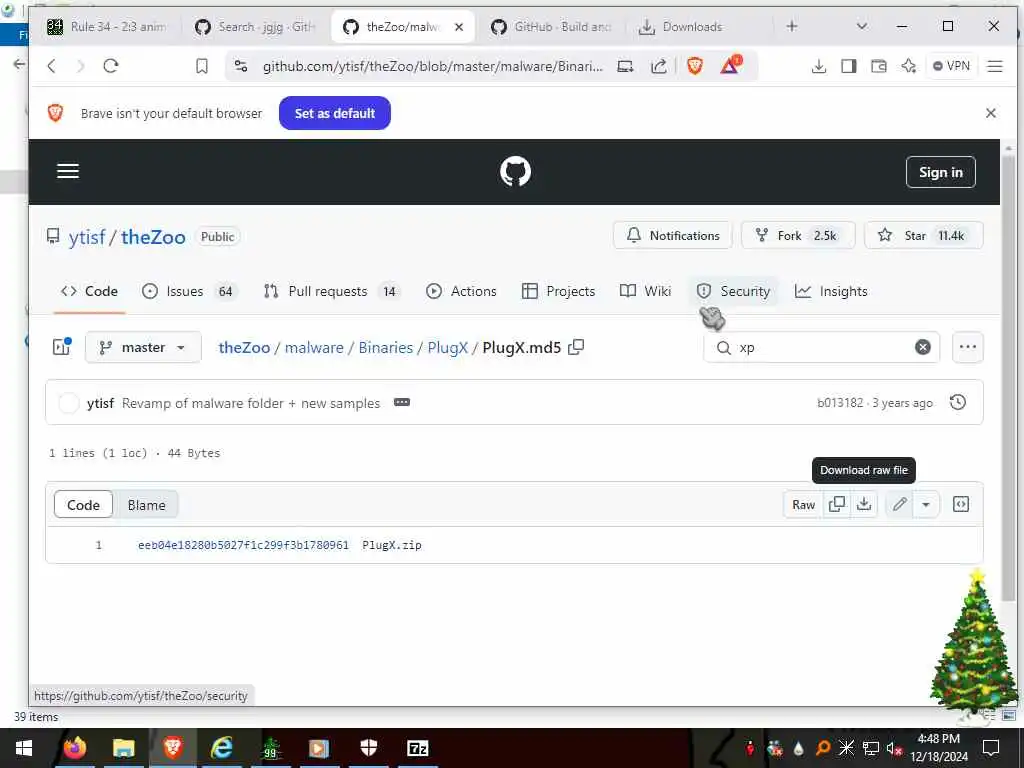Bookmark this page with the bookmark icon
This screenshot has height=768, width=1024.
202,66
